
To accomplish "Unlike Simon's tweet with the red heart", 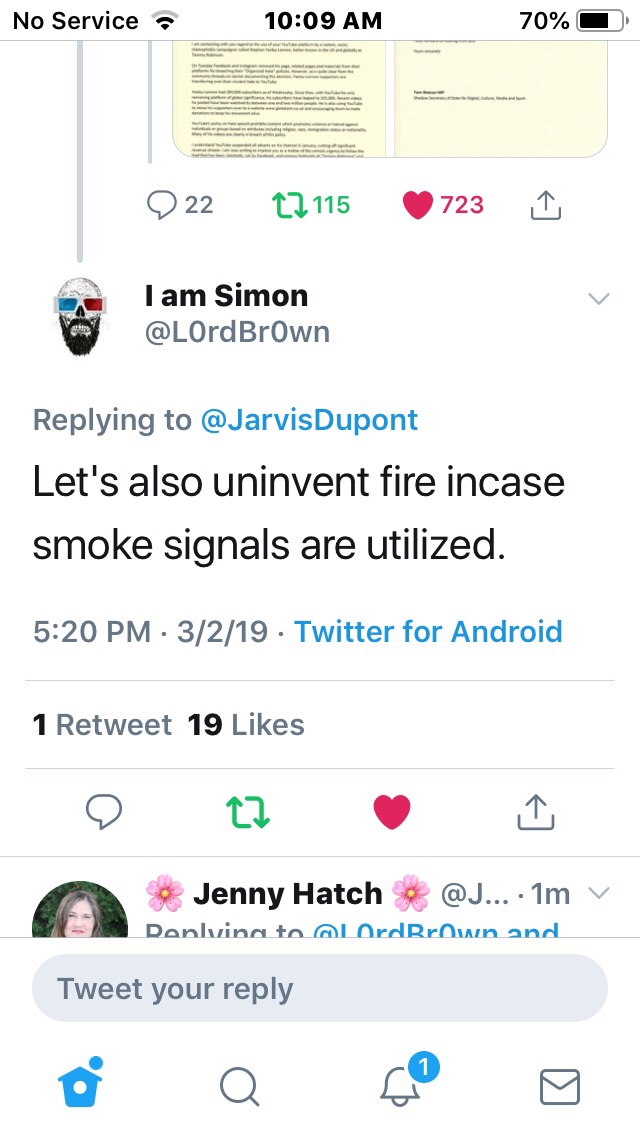I will tap(392, 812).
